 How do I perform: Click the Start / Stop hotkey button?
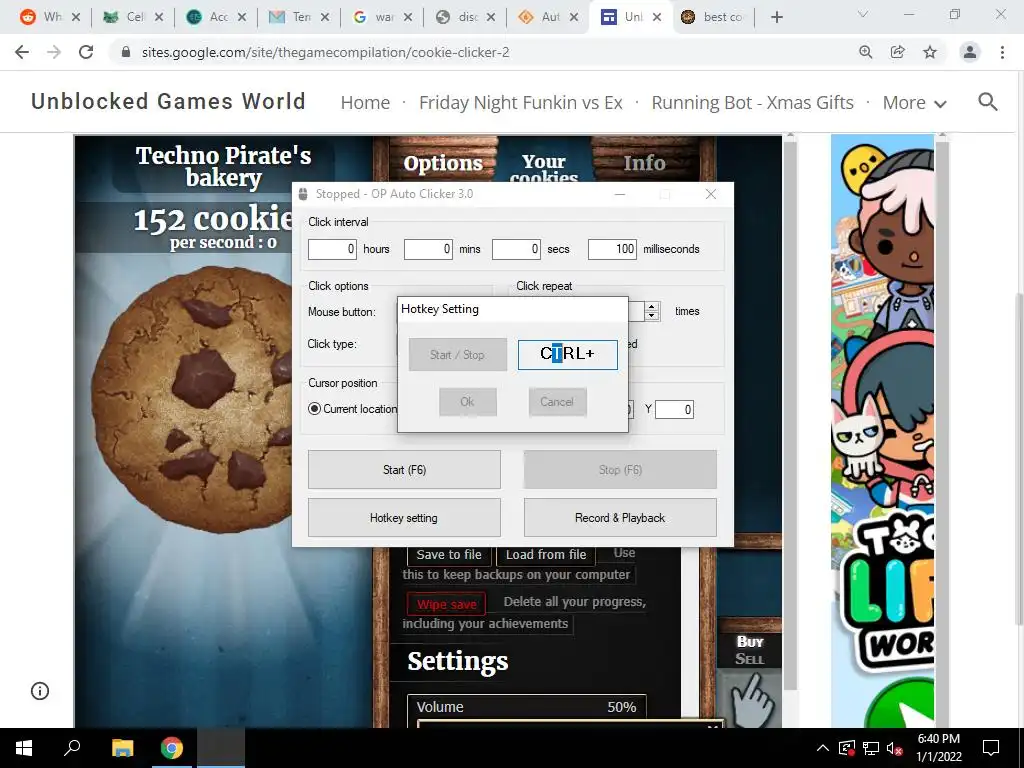pos(458,355)
